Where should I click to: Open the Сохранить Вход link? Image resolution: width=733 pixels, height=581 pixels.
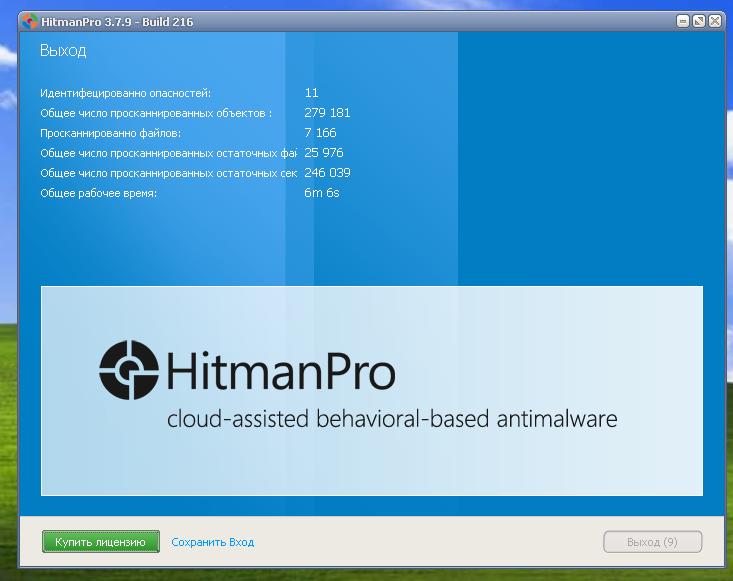[212, 542]
